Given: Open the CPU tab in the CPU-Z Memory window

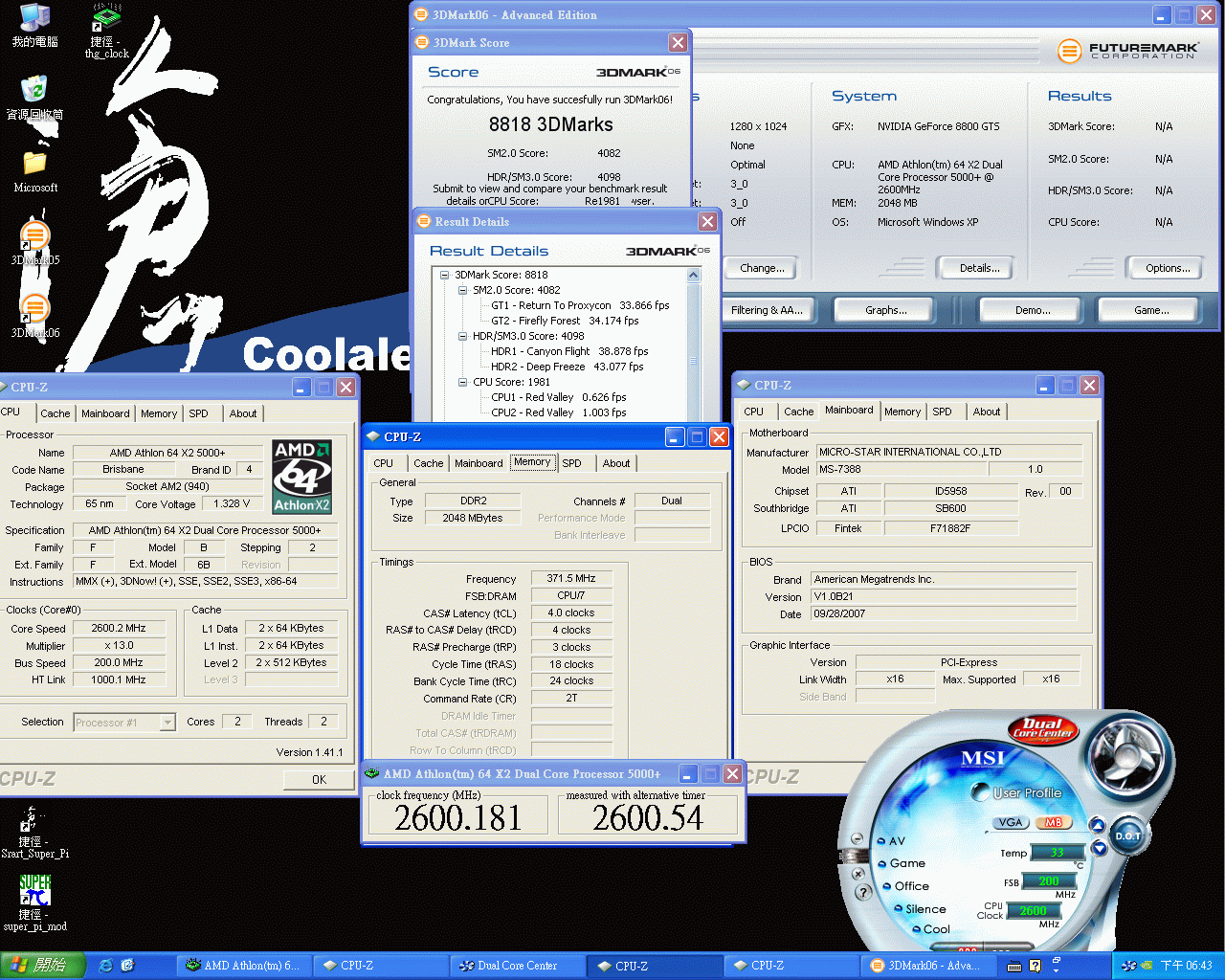Looking at the screenshot, I should [383, 463].
